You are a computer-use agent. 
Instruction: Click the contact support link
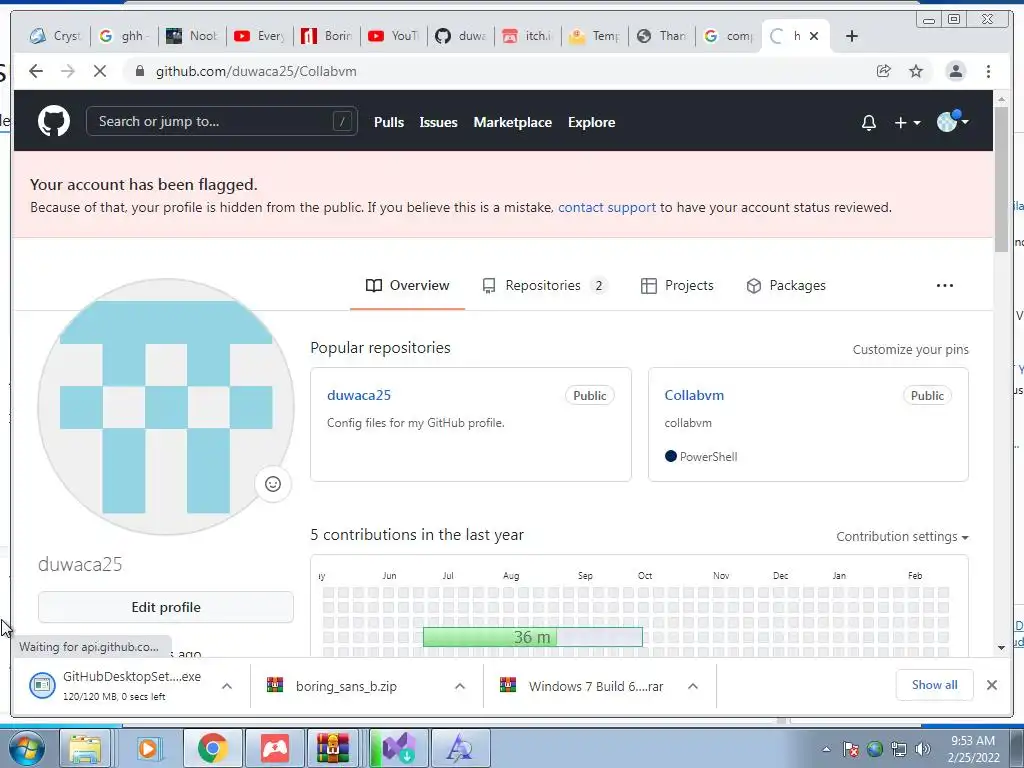[607, 207]
